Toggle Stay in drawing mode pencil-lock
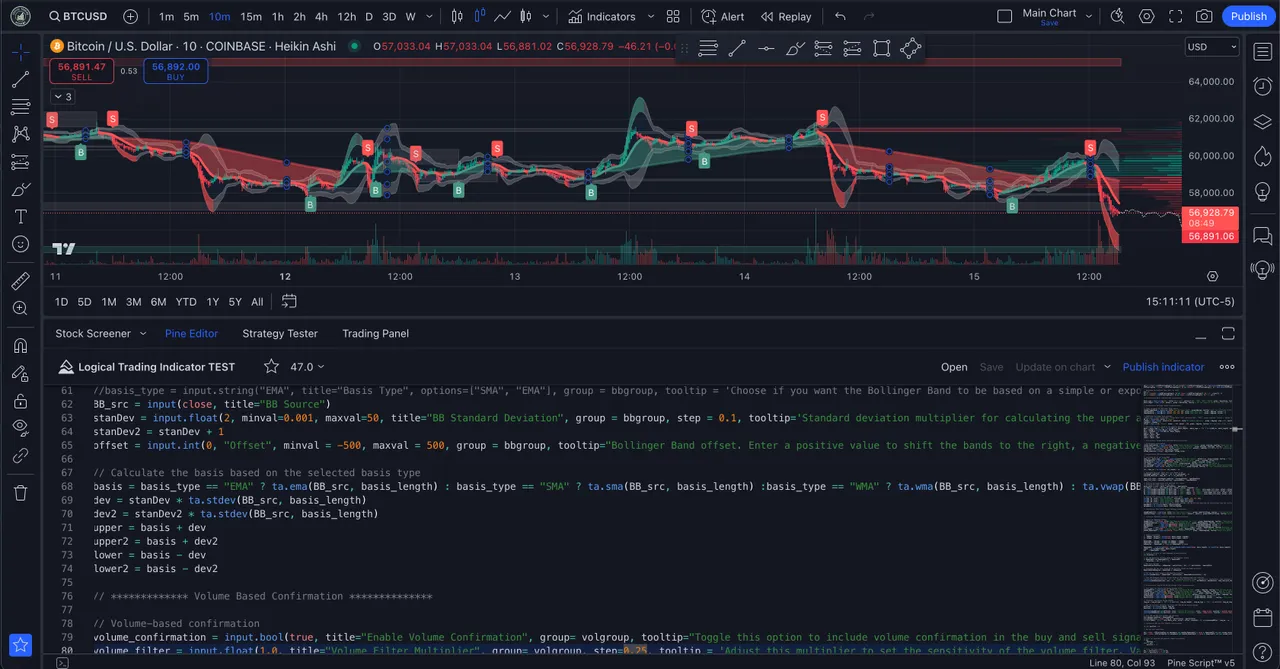1280x669 pixels. [20, 373]
